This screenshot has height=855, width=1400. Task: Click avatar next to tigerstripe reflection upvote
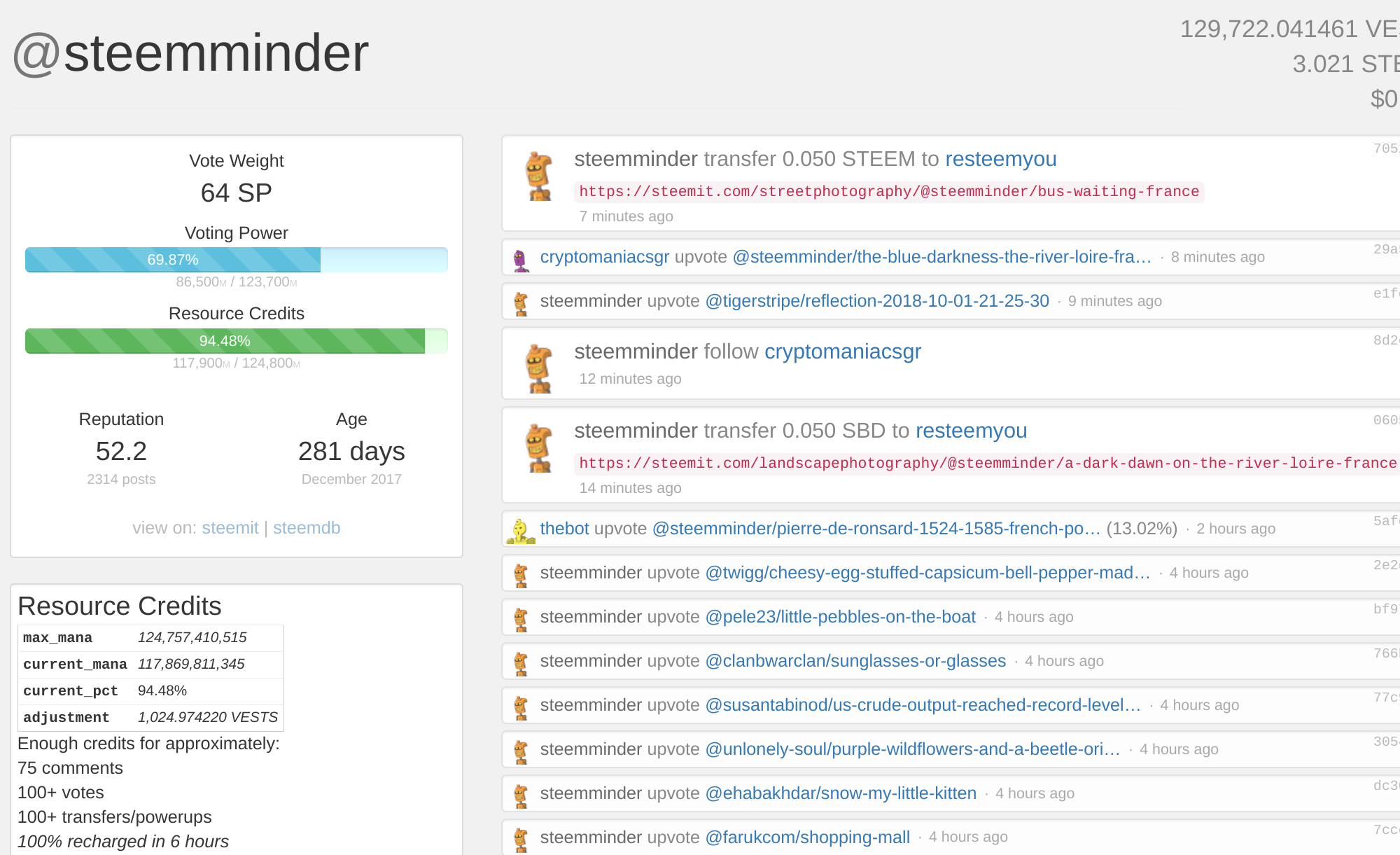point(521,305)
